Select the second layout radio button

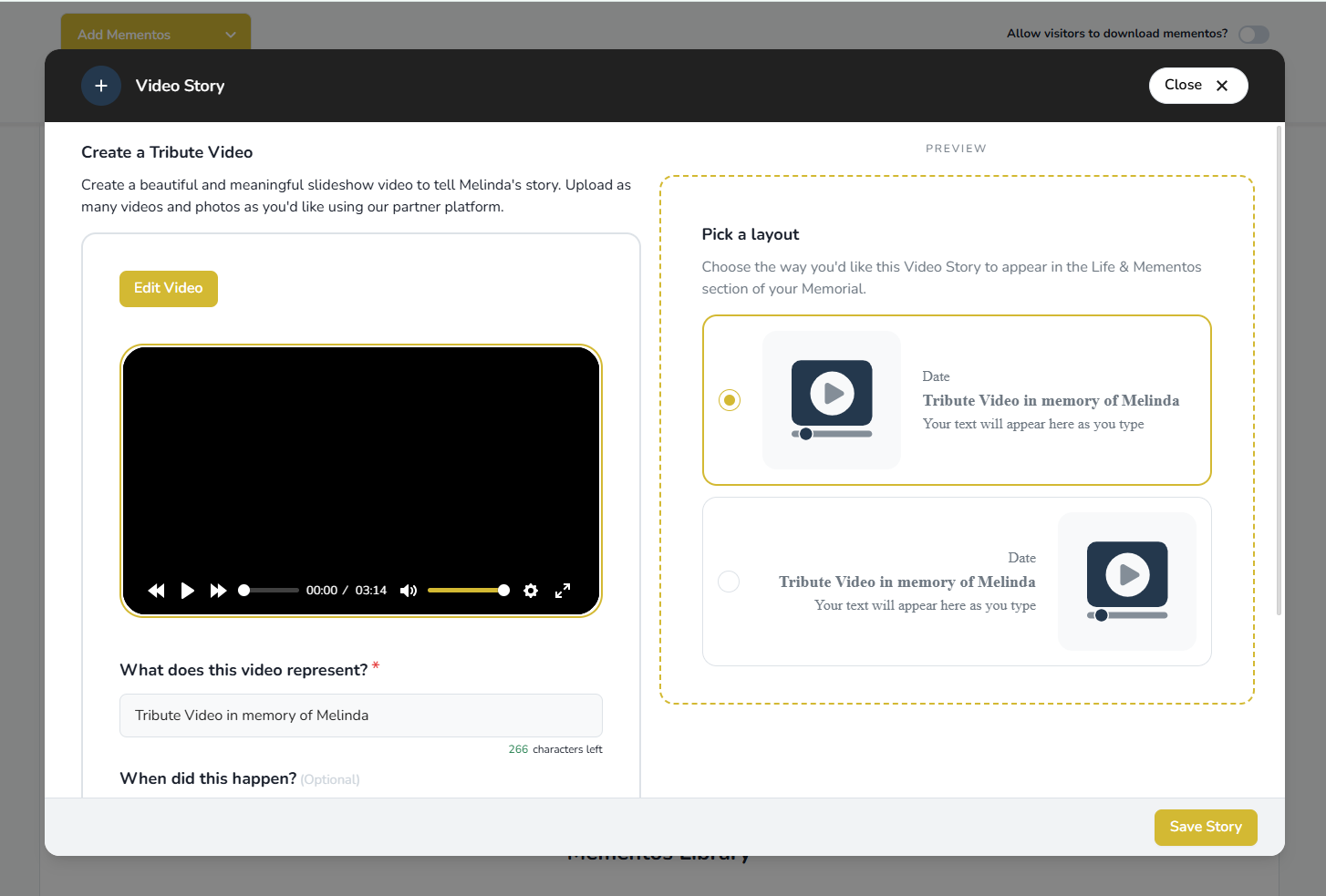tap(729, 582)
